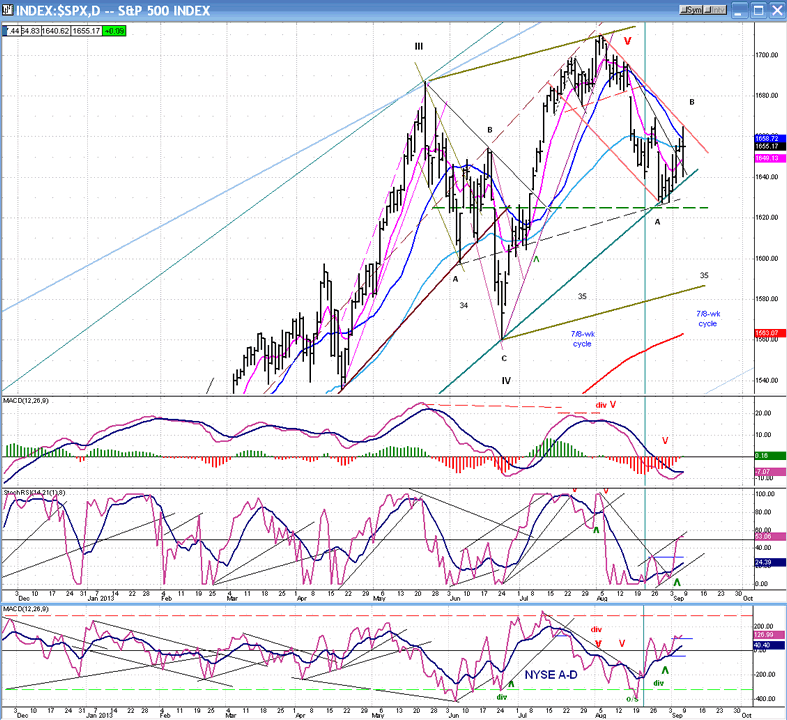Viewport: 787px width, 720px height.
Task: Select the 1640.62 low value box
Action: (x=56, y=31)
